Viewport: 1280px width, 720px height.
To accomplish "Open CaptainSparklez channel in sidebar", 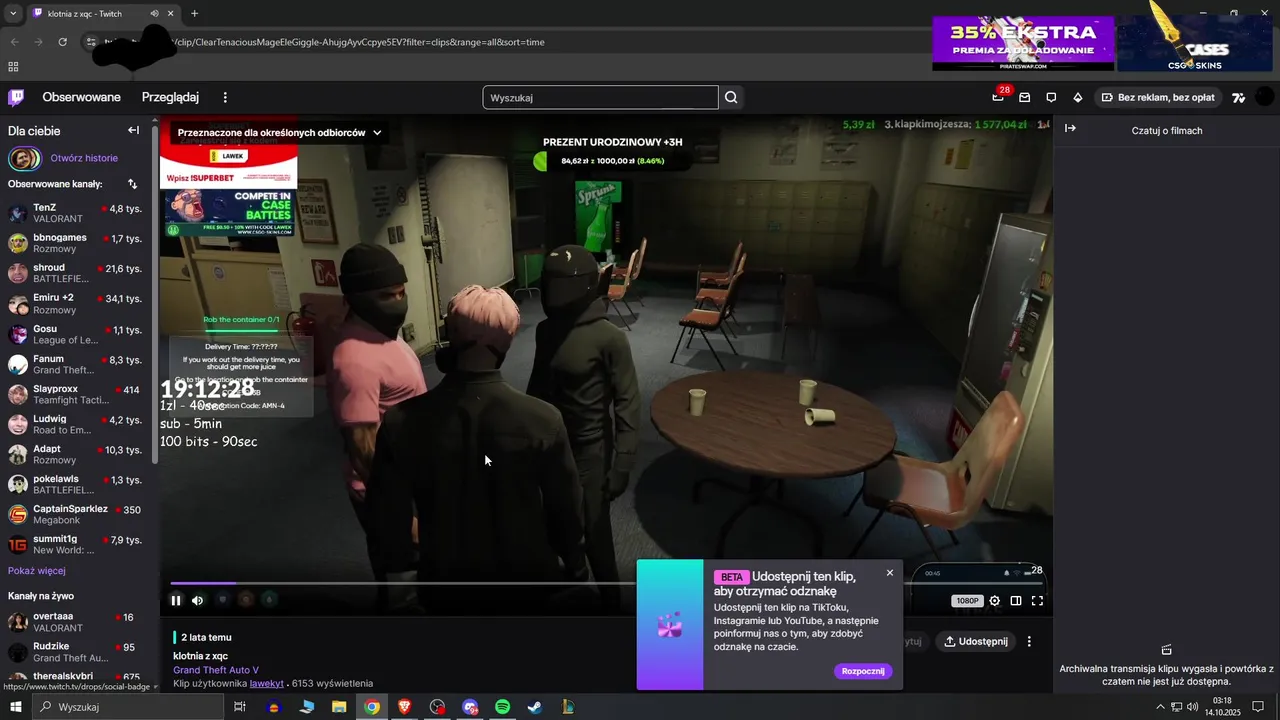I will (77, 514).
